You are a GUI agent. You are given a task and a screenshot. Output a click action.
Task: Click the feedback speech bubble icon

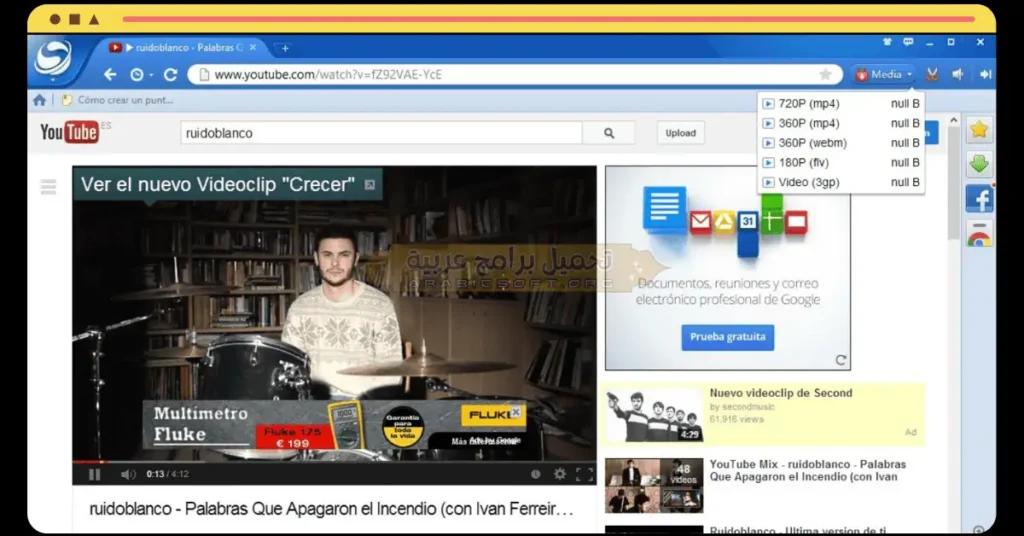click(908, 42)
